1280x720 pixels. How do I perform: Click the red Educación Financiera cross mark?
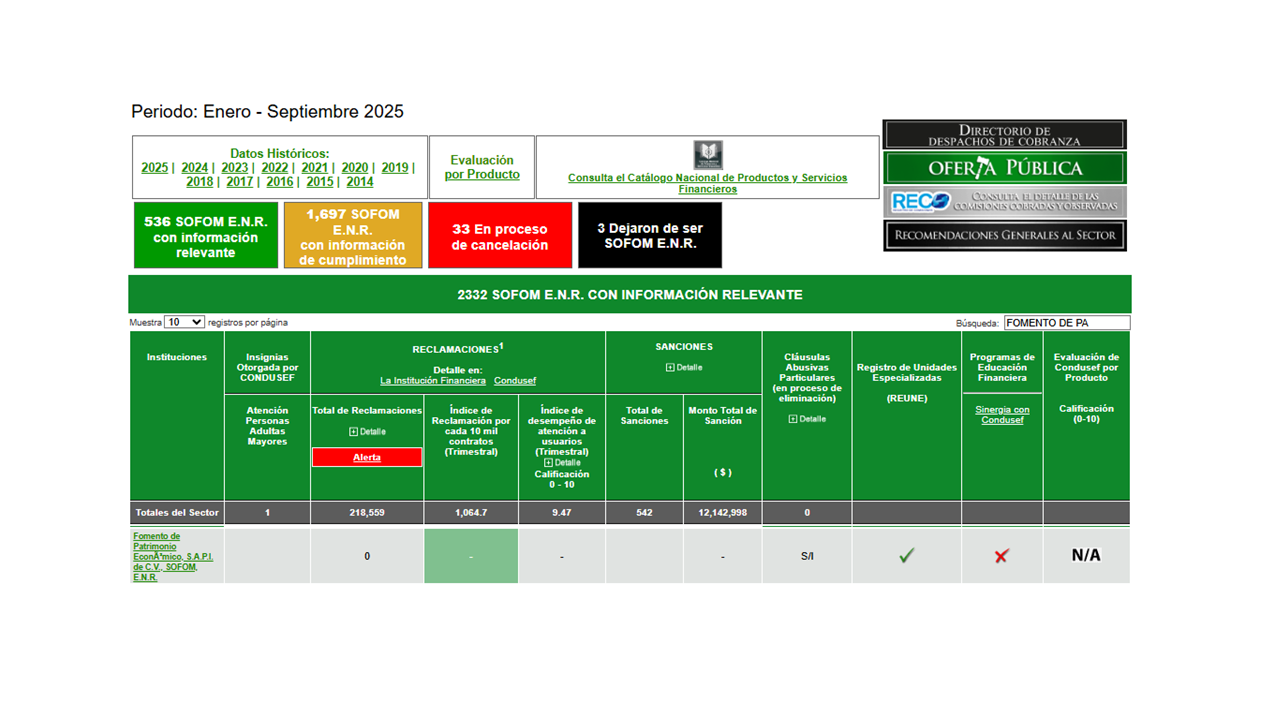point(1001,557)
